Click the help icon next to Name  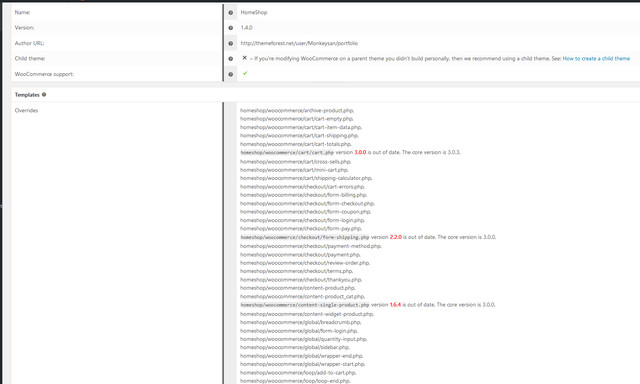[x=231, y=13]
